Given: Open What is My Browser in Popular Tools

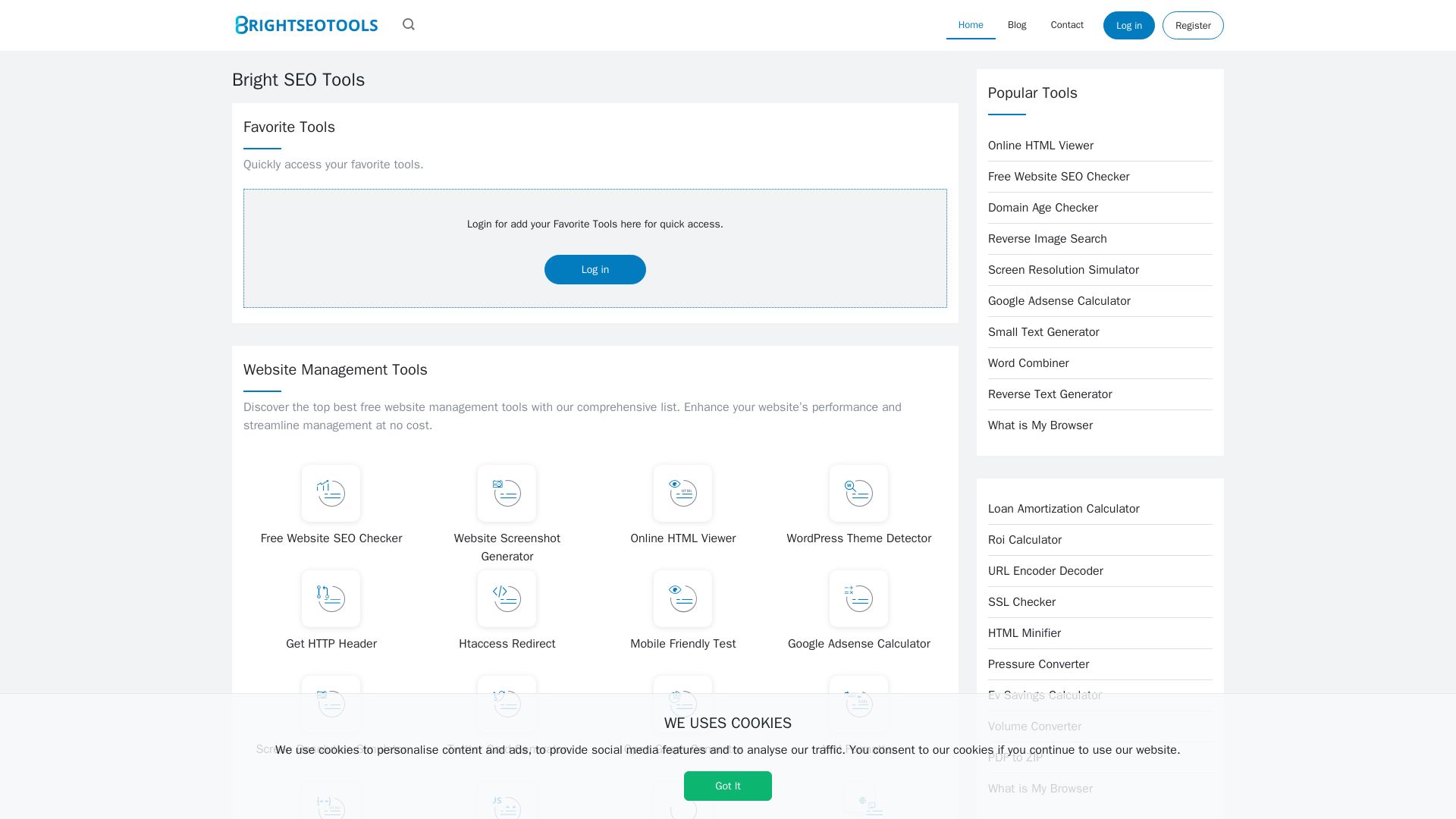Looking at the screenshot, I should [x=1040, y=425].
